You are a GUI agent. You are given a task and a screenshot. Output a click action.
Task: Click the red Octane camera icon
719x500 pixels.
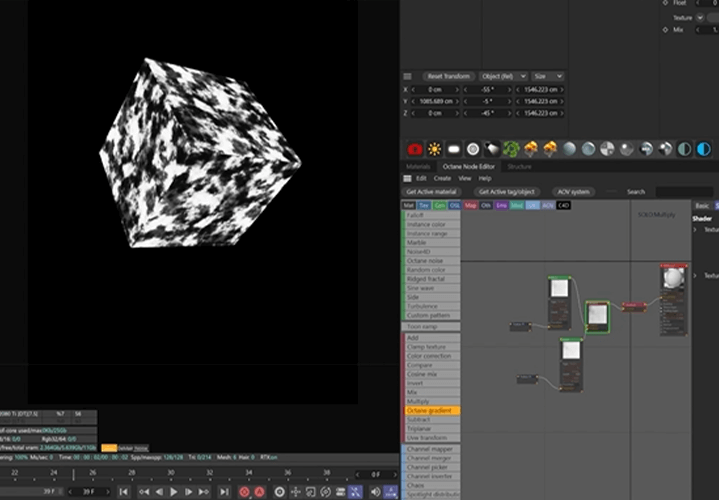(x=415, y=149)
